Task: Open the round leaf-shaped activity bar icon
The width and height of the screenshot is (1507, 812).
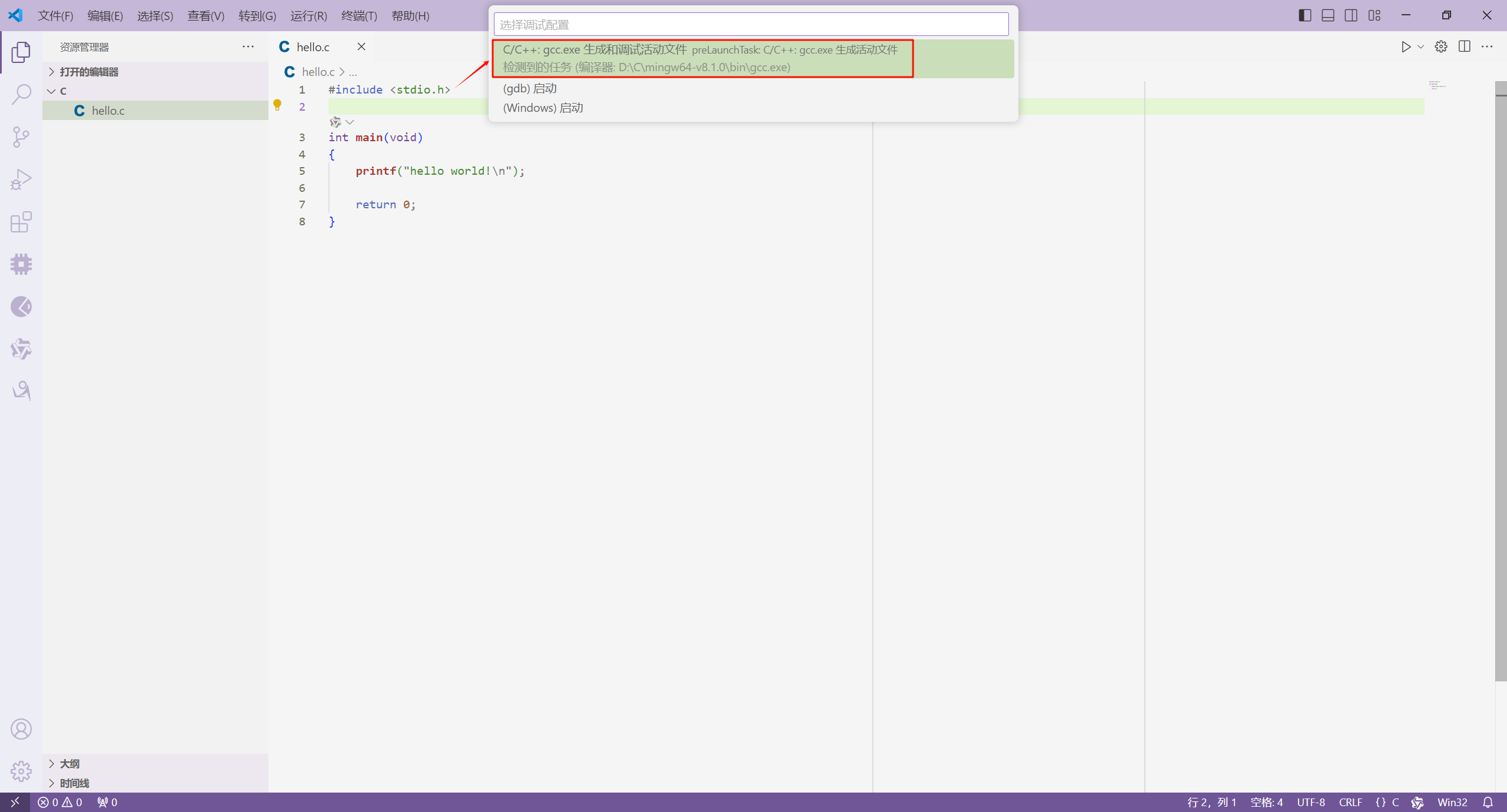Action: 21,307
